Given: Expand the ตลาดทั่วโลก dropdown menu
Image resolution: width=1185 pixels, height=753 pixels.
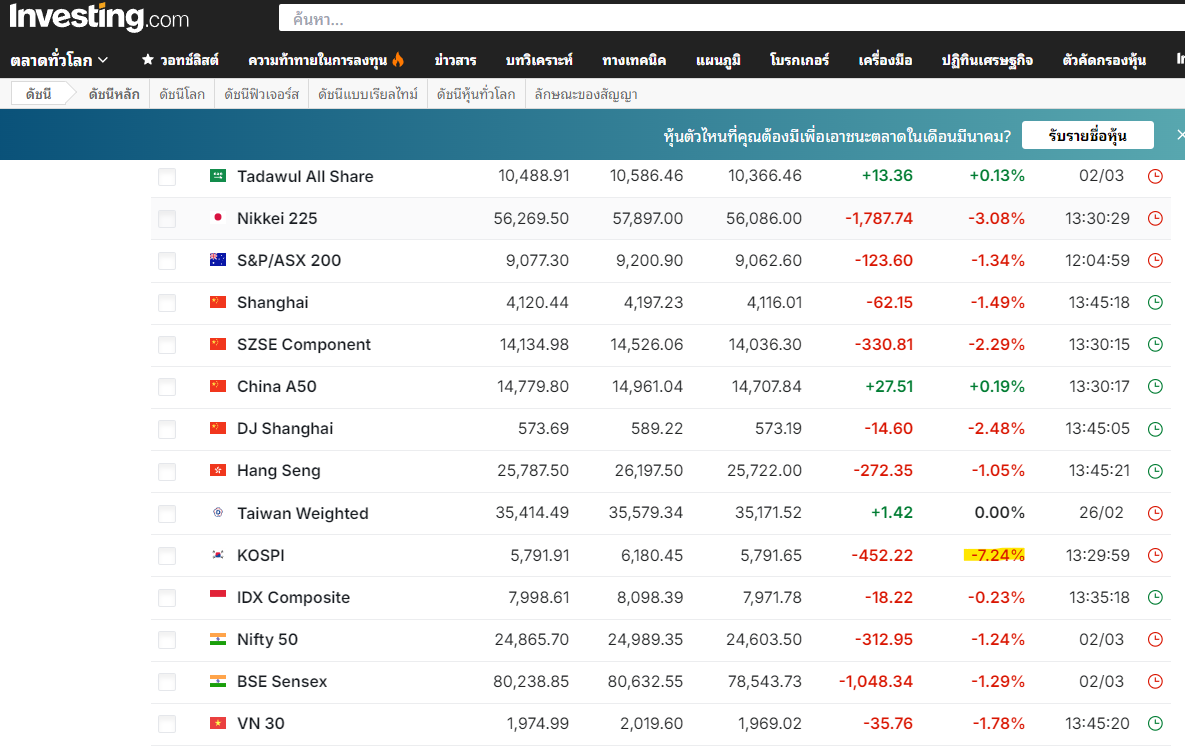Looking at the screenshot, I should tap(59, 60).
